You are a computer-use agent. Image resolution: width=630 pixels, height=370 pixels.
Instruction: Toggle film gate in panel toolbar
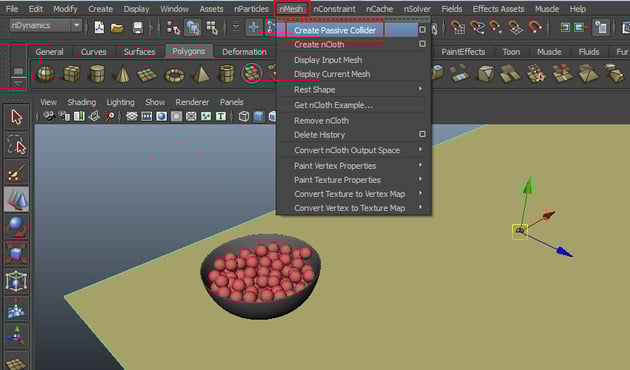(147, 117)
